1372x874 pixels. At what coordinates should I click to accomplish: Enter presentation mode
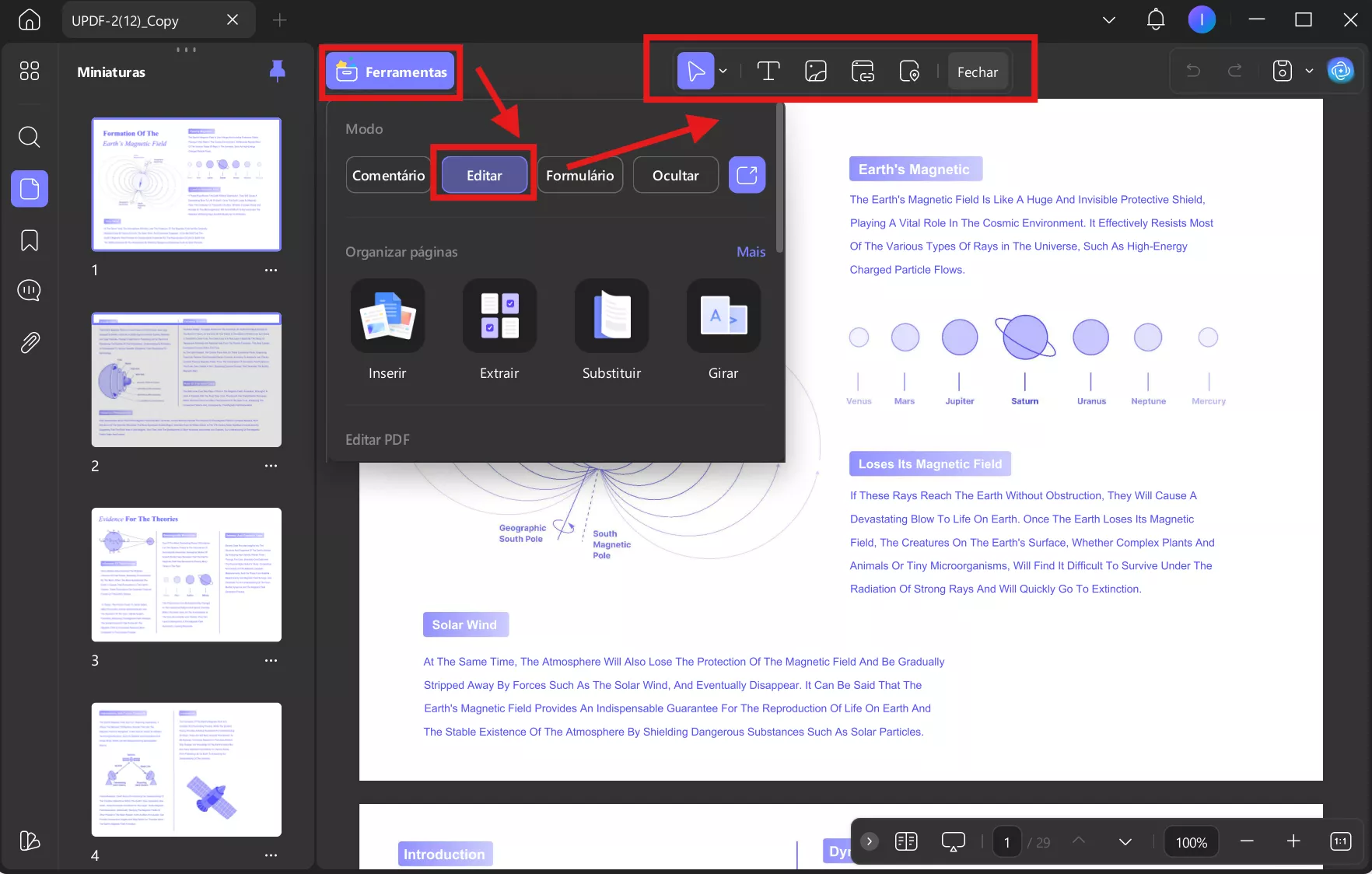coord(953,841)
